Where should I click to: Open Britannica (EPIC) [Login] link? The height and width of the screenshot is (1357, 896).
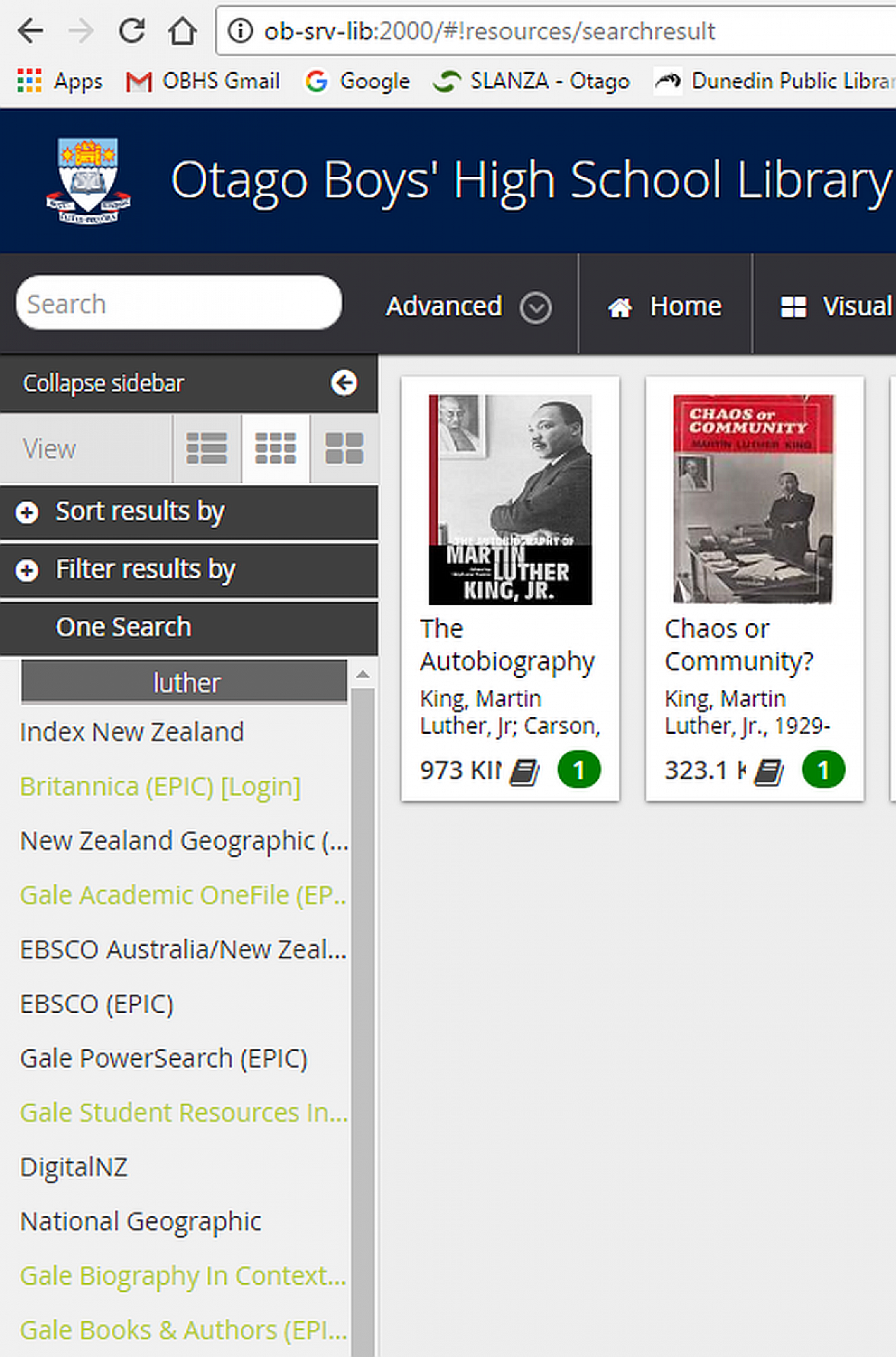tap(160, 787)
